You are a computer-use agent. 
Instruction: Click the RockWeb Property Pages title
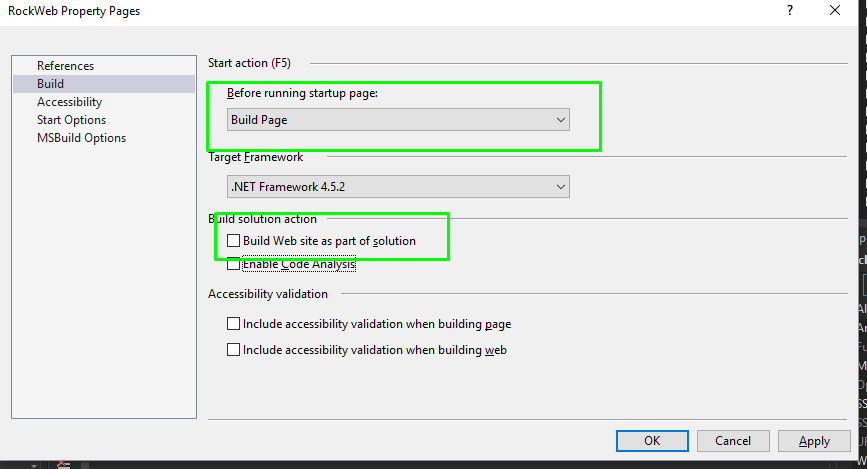point(74,11)
